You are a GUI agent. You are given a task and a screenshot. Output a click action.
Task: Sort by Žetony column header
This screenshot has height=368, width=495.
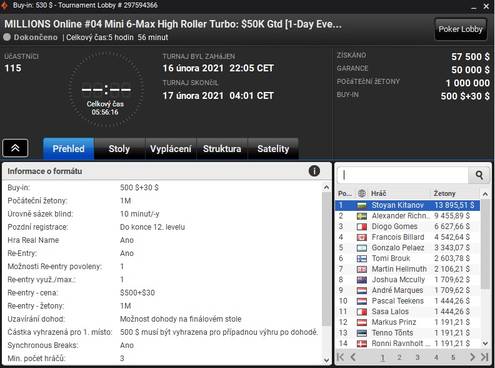tap(444, 193)
